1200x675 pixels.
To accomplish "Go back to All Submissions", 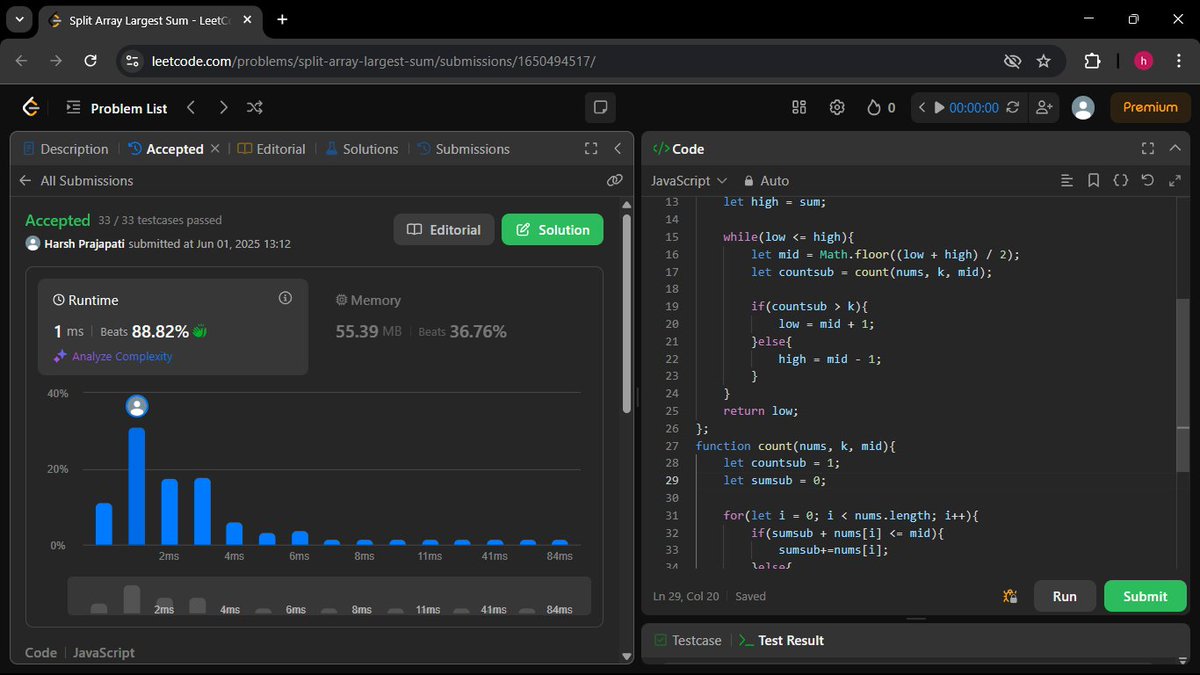I will point(76,181).
